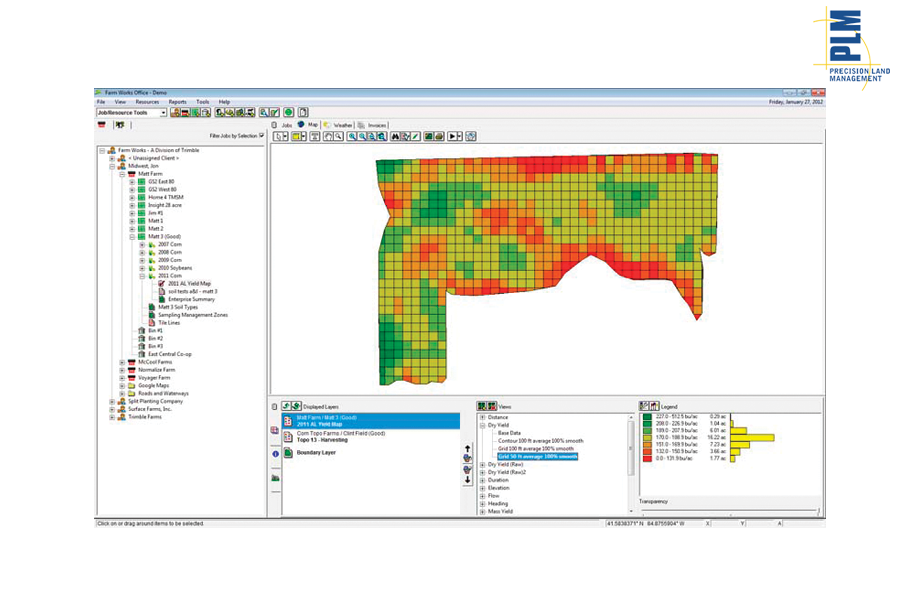The image size is (900, 610).
Task: Select 2011 AL Yield Map in tree
Action: (x=189, y=283)
